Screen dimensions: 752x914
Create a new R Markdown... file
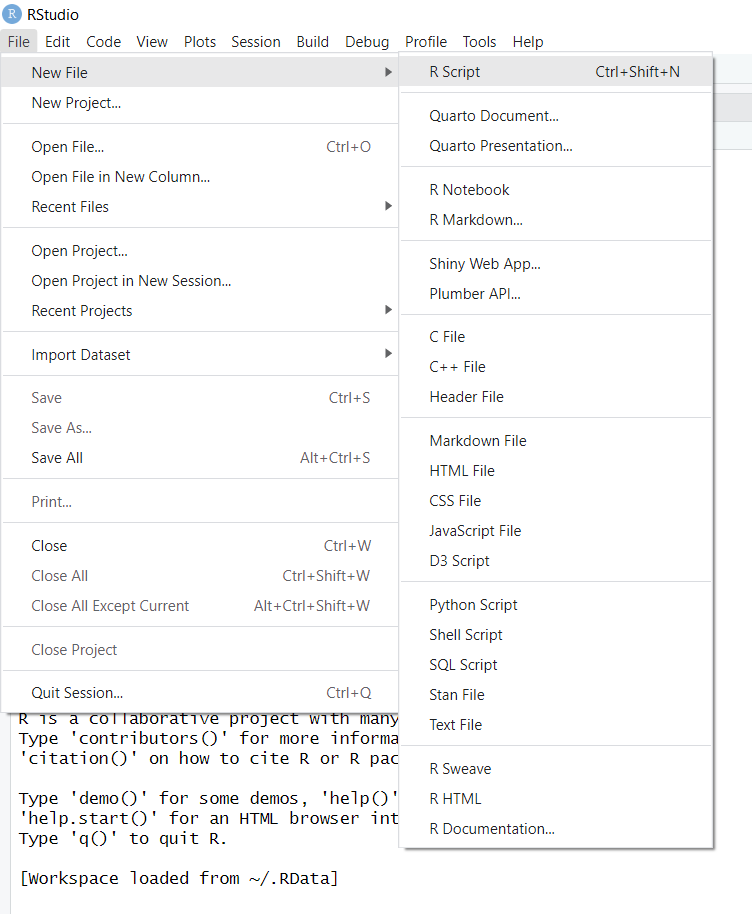coord(556,220)
